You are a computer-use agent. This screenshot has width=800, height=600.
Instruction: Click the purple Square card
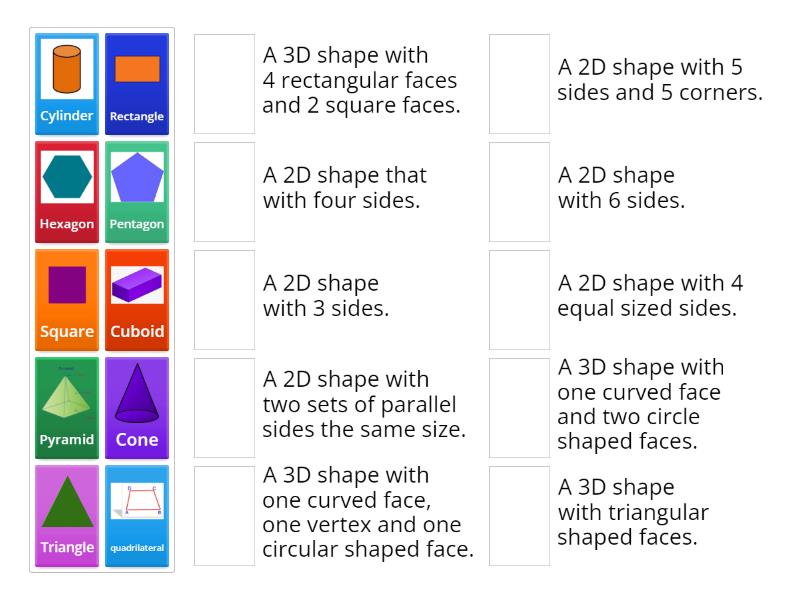[x=67, y=300]
